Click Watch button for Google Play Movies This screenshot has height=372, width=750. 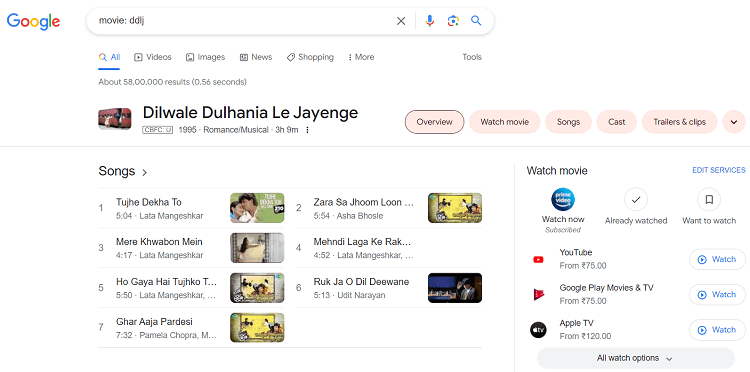[x=717, y=295]
